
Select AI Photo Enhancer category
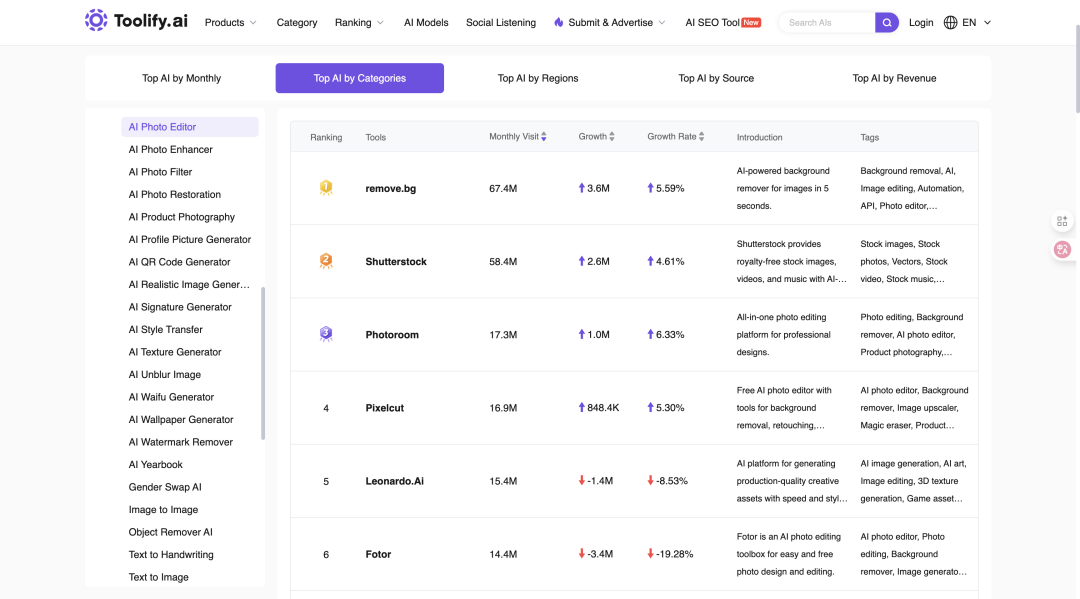(170, 149)
